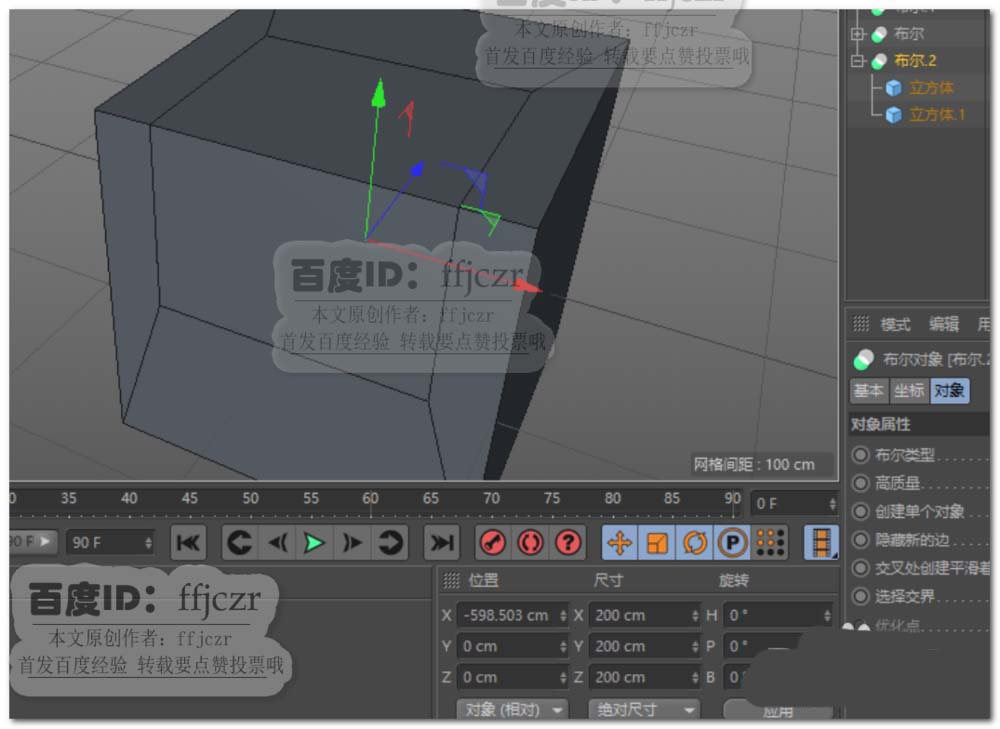Click frame 60 on the timeline ruler
This screenshot has height=729, width=1000.
370,498
